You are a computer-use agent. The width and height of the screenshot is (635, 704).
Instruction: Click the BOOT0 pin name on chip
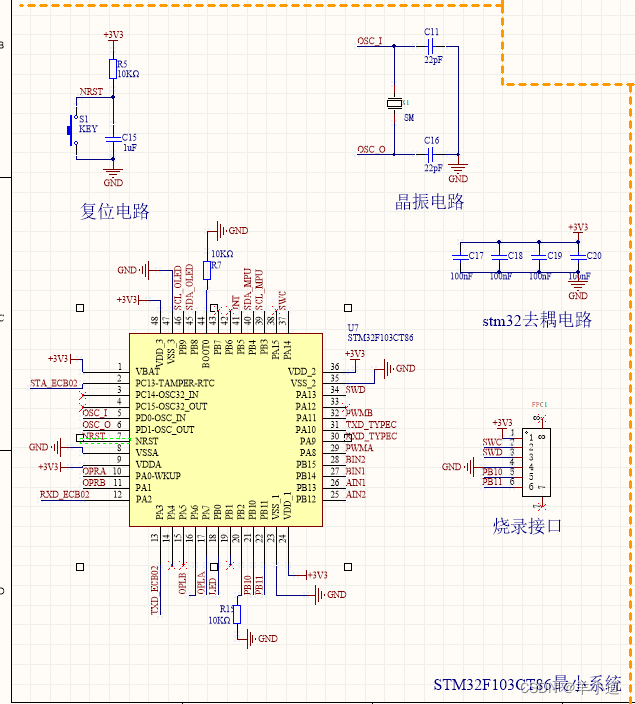click(x=206, y=354)
